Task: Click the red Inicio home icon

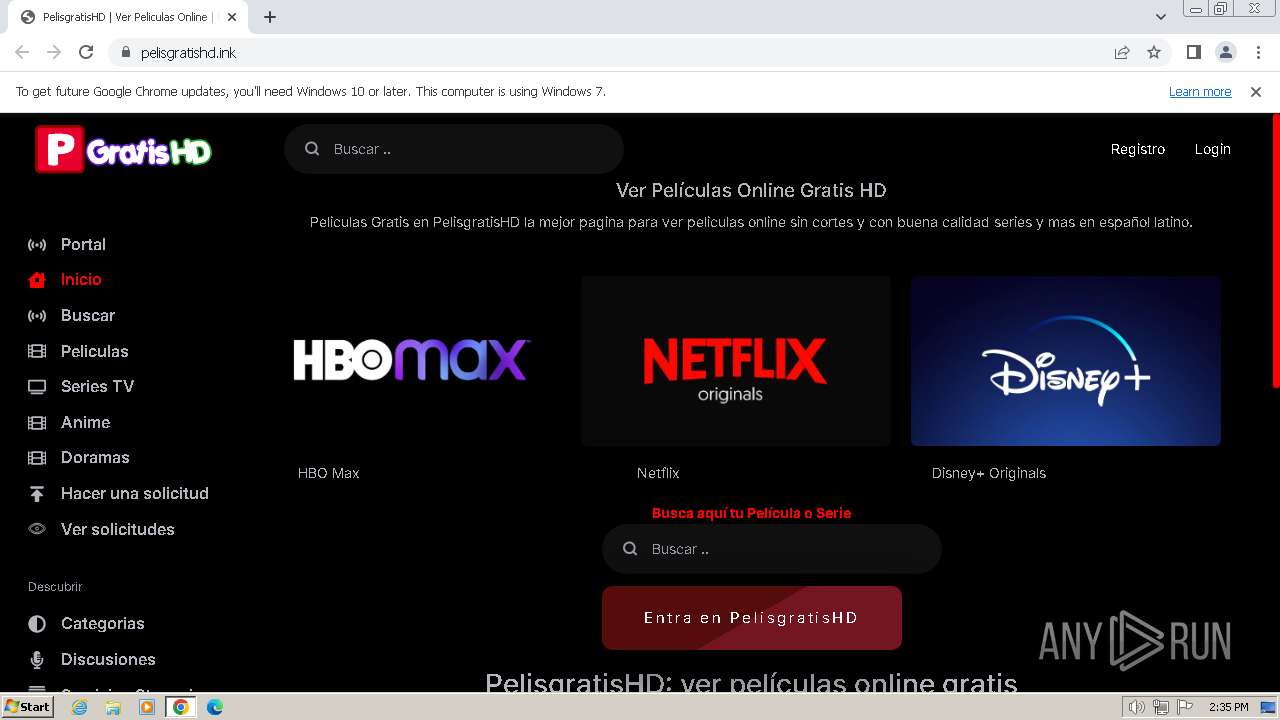Action: [37, 280]
